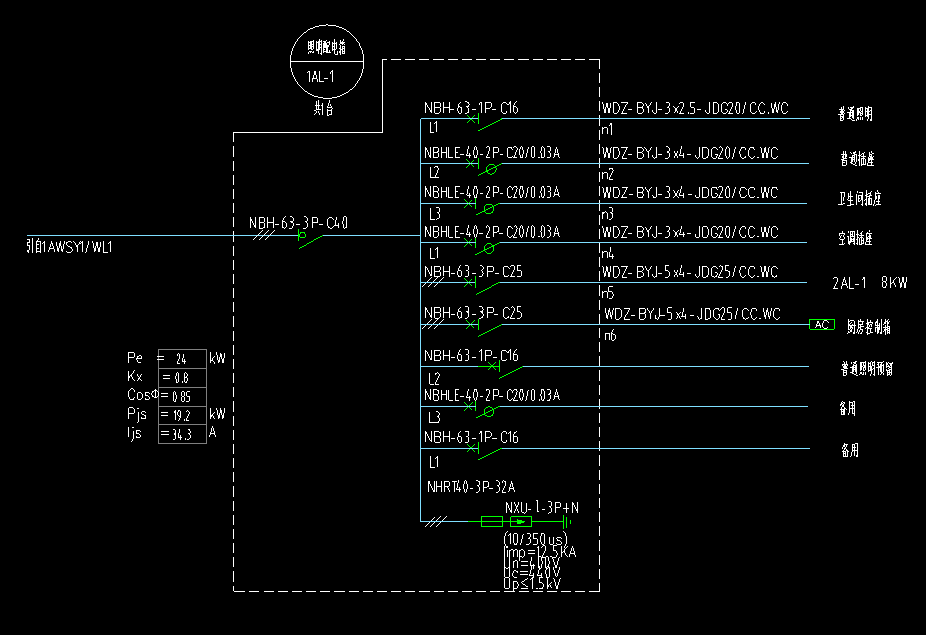Screen dimensions: 926x635
Task: Click the 照明配电箱 title in circle
Action: 327,47
